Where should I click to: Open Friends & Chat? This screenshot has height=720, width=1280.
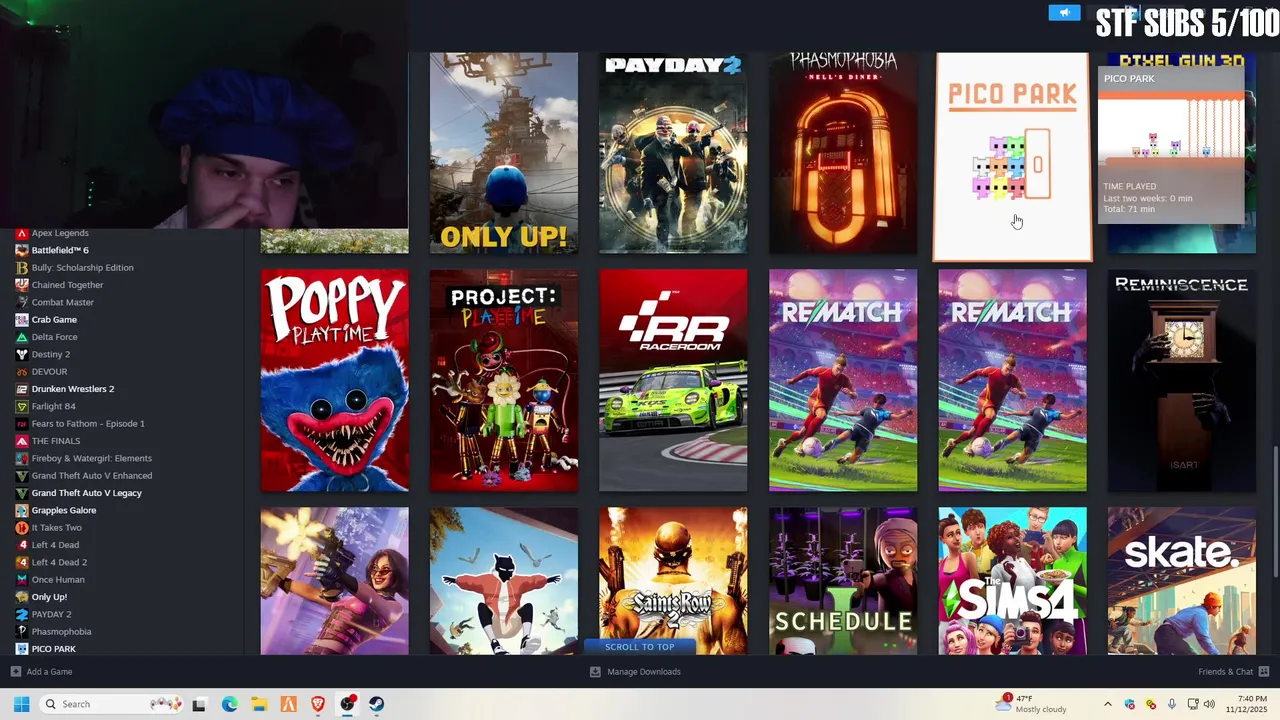tap(1233, 672)
